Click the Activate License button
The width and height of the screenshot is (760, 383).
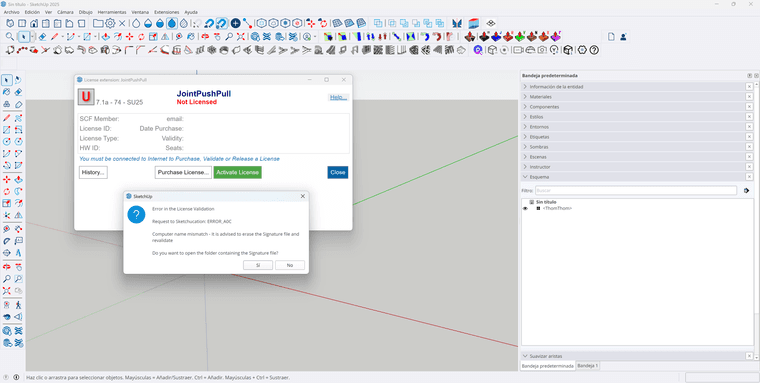[238, 172]
